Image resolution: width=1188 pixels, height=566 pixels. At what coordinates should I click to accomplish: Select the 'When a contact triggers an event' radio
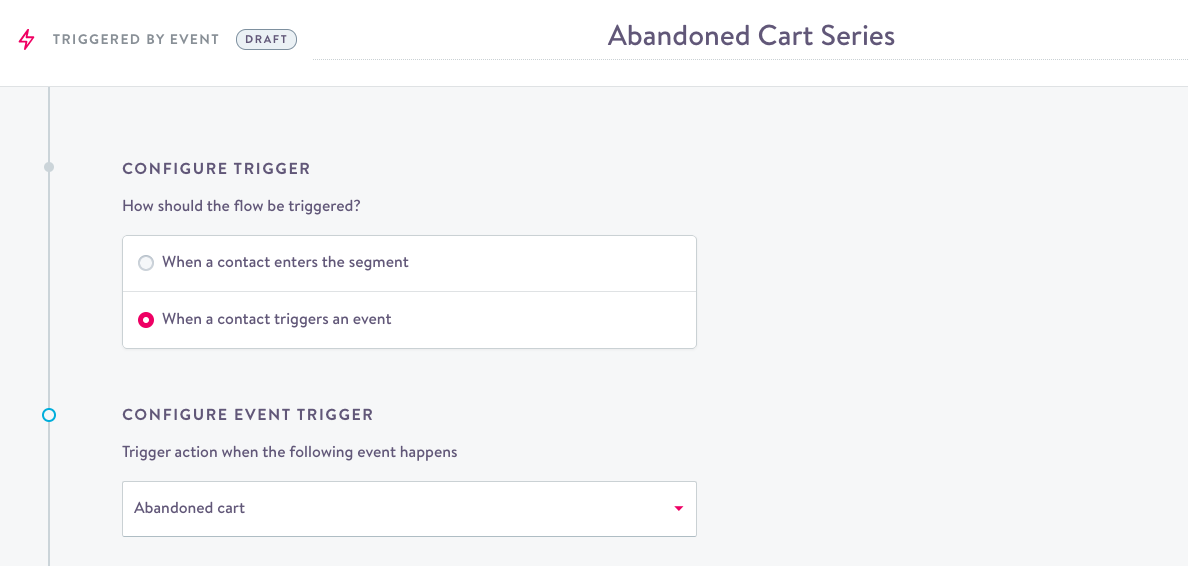click(146, 320)
